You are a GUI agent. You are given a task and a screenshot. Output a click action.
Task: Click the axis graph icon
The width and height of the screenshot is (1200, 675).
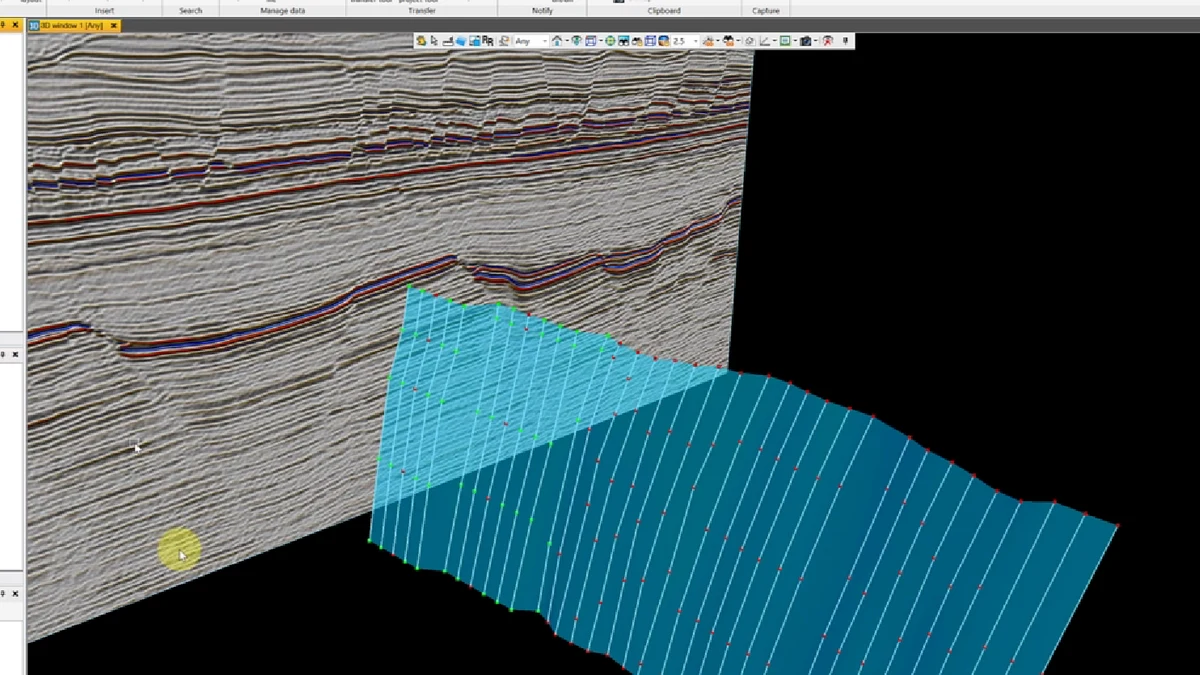click(x=764, y=41)
